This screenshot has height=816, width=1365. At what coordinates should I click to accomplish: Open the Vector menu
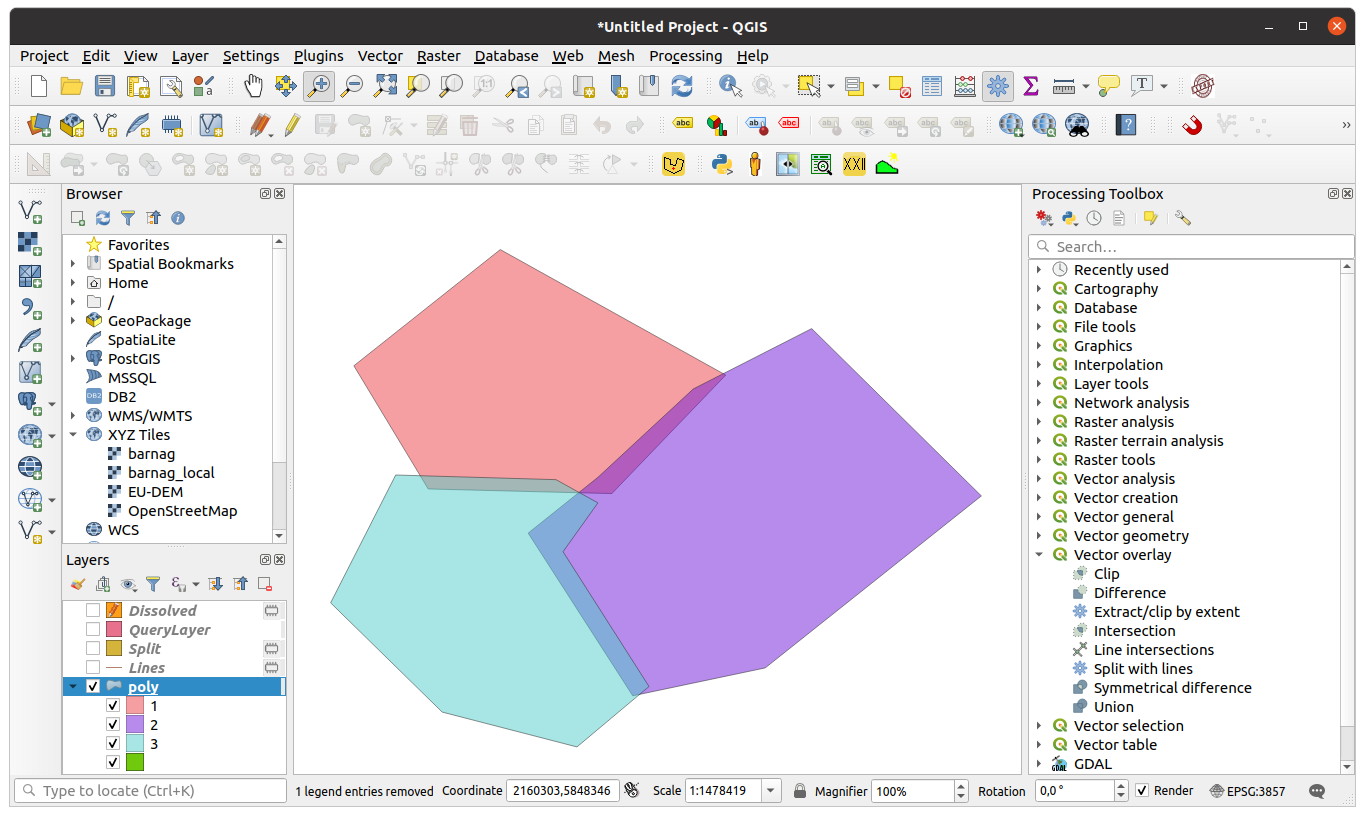tap(380, 56)
